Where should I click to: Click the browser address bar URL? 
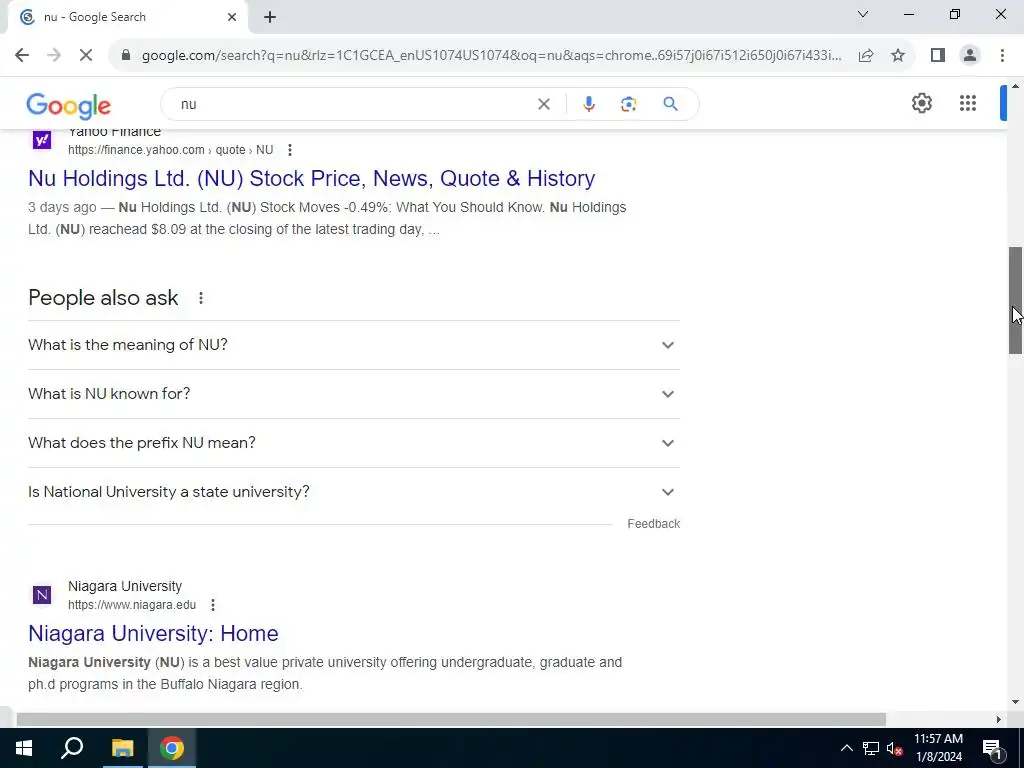coord(491,56)
